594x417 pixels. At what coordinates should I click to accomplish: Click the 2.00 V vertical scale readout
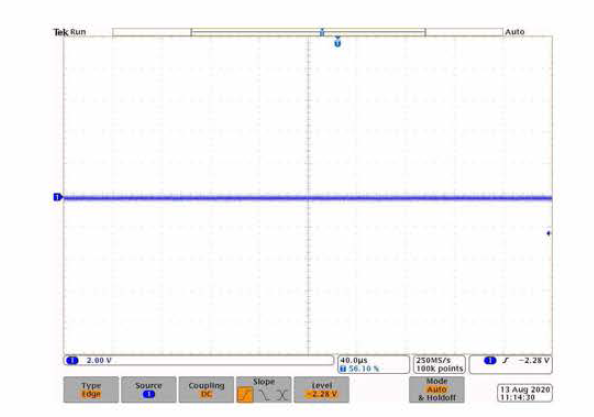99,360
